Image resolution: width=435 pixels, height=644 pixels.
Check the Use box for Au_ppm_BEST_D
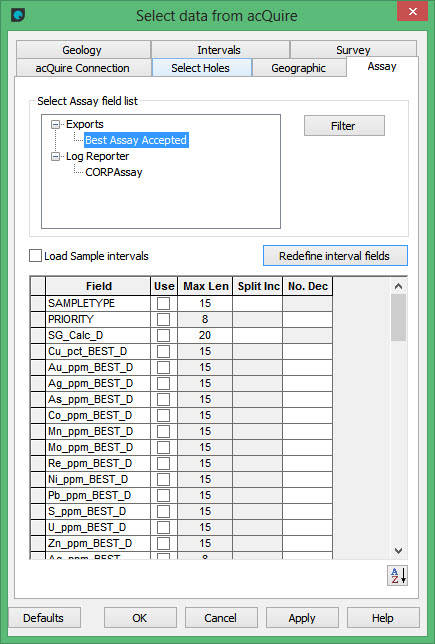coord(163,367)
